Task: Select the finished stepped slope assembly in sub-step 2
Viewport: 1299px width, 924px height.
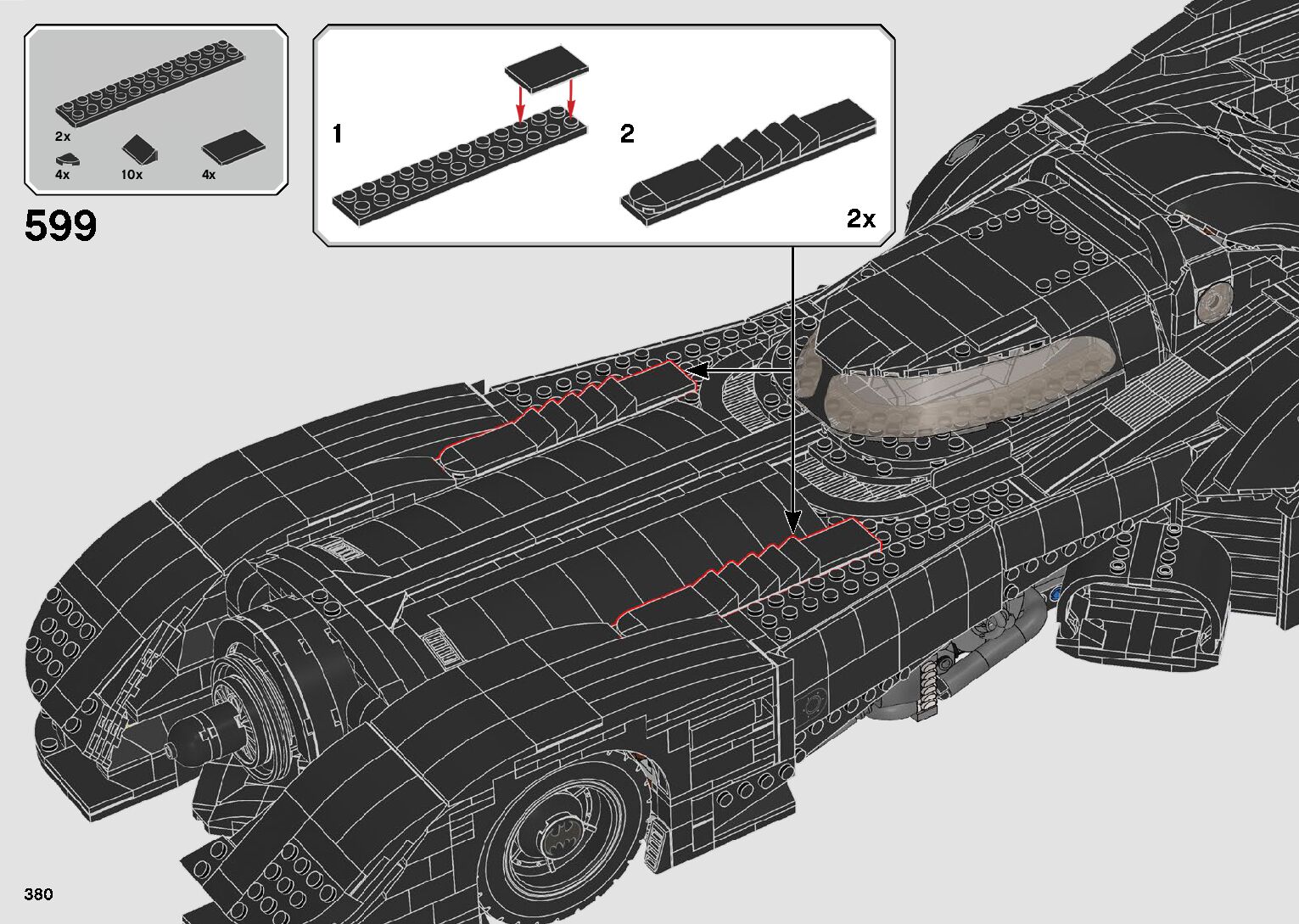Action: tap(747, 159)
